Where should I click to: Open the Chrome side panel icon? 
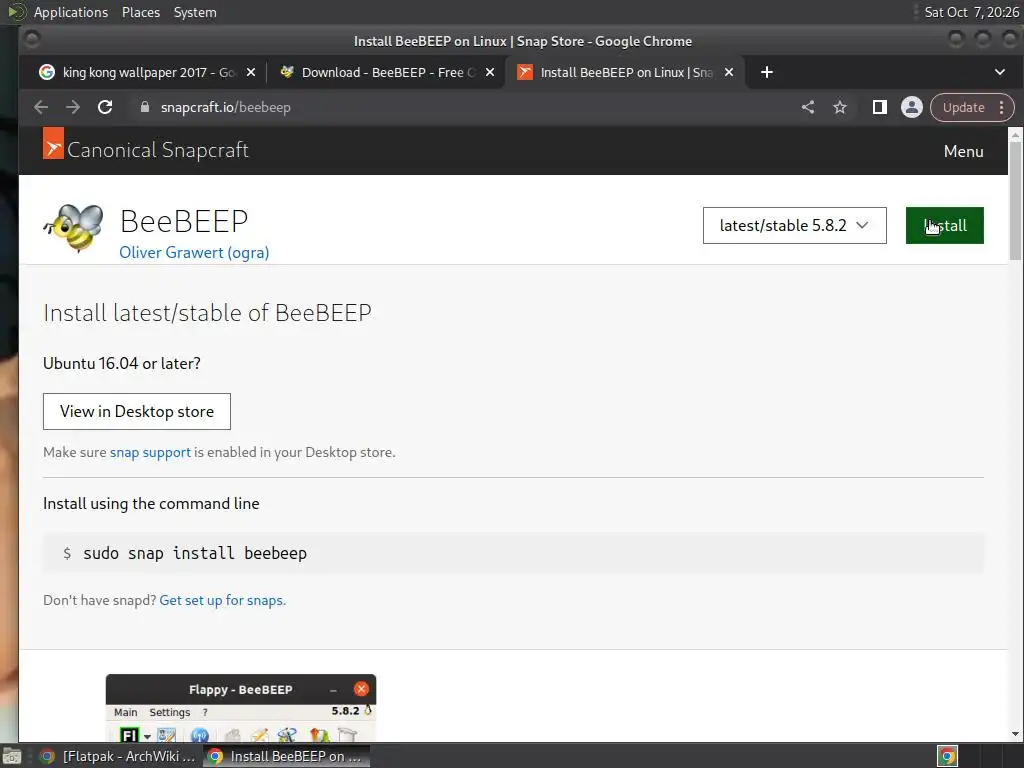click(x=880, y=107)
